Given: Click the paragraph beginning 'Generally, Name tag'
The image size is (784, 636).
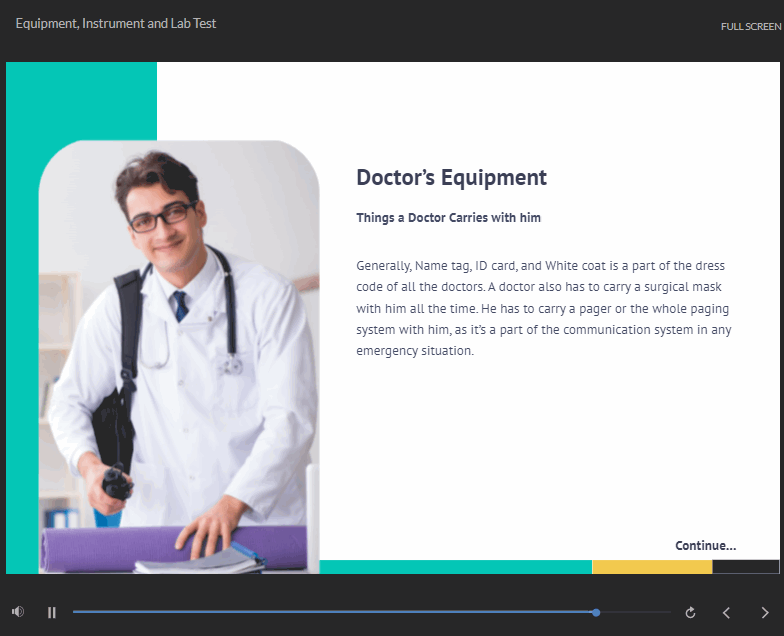Looking at the screenshot, I should (x=544, y=308).
